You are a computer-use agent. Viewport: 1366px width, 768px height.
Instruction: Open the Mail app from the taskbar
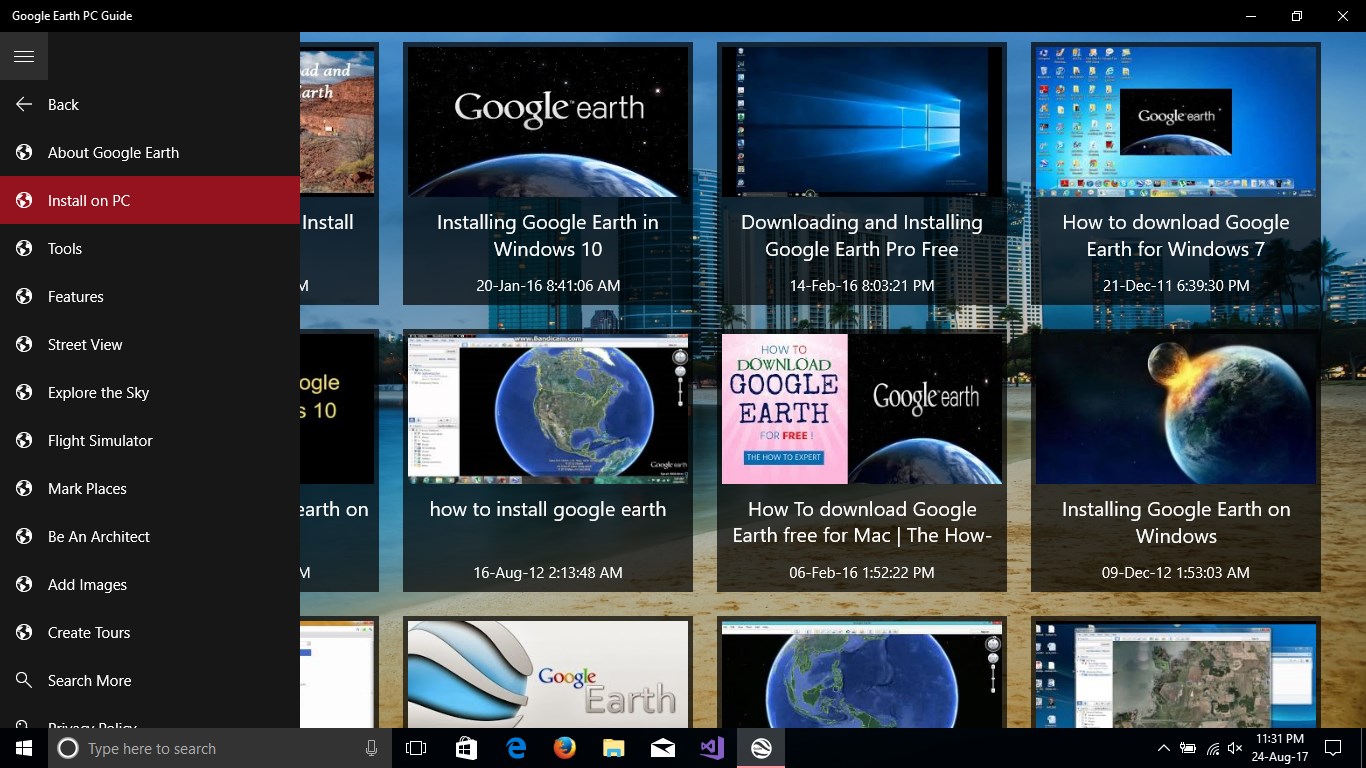coord(663,748)
